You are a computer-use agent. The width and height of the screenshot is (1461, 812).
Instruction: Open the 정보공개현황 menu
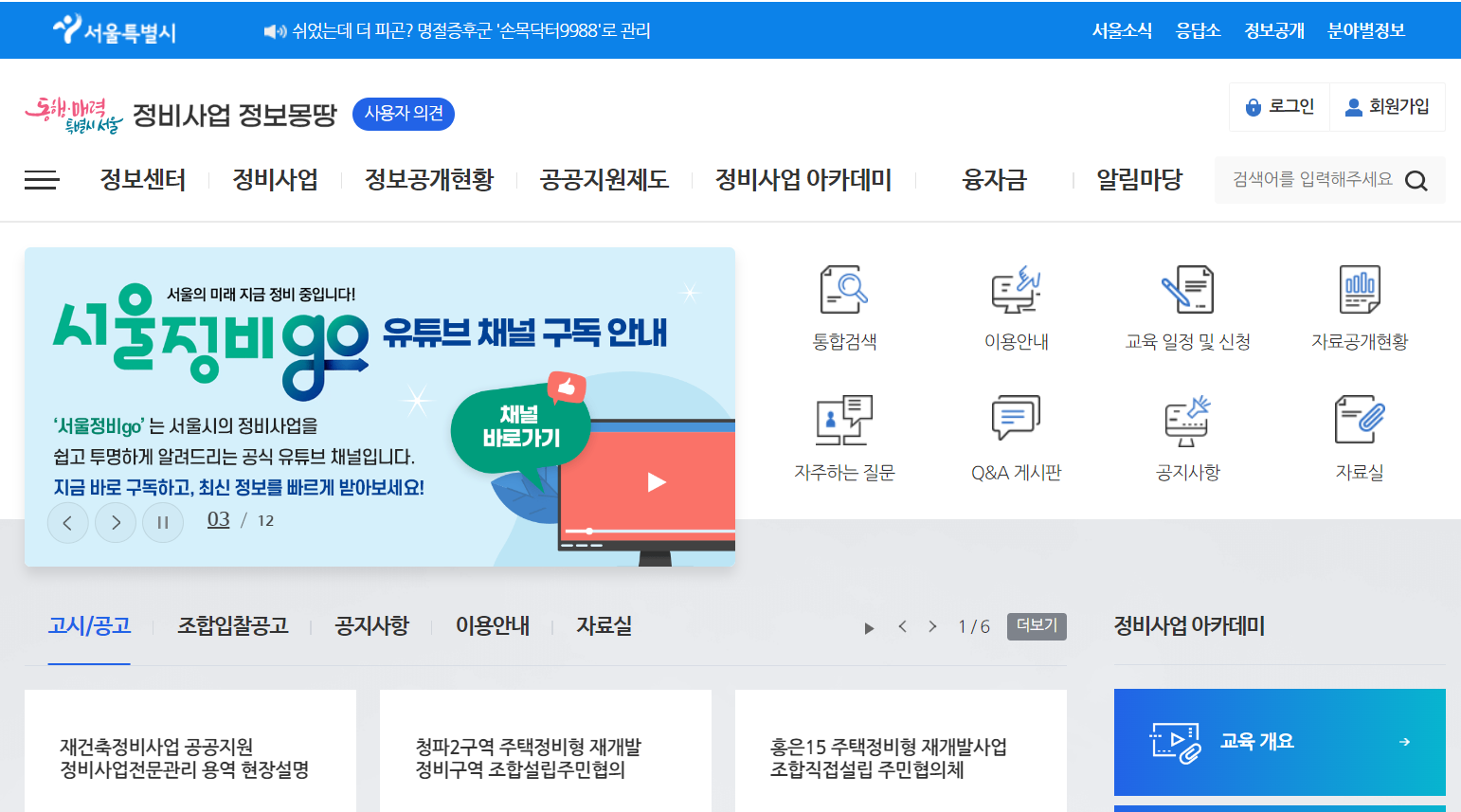click(429, 180)
